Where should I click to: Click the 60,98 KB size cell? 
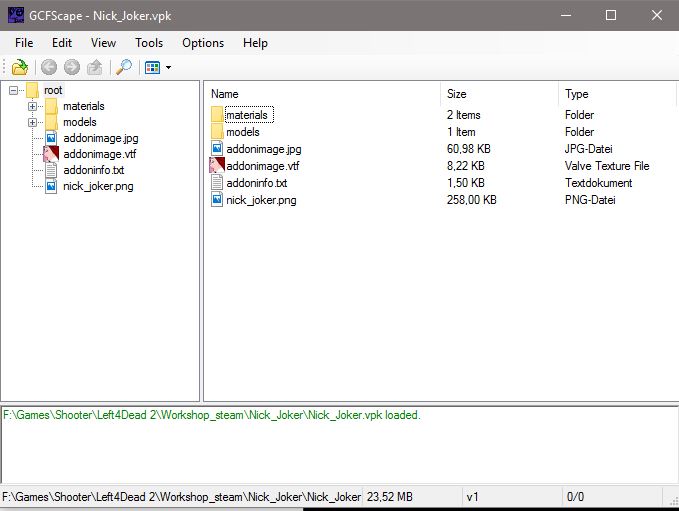(469, 149)
